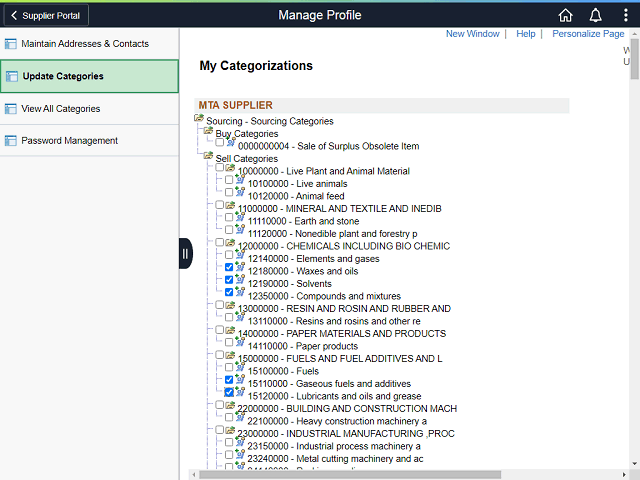Viewport: 640px width, 480px height.
Task: Select the Update Categories menu item
Action: (x=89, y=76)
